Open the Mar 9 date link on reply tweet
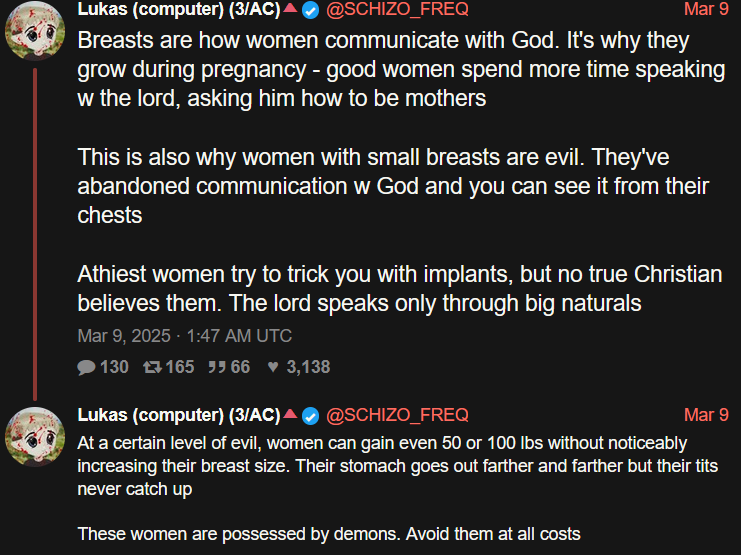The height and width of the screenshot is (555, 741). pos(706,415)
